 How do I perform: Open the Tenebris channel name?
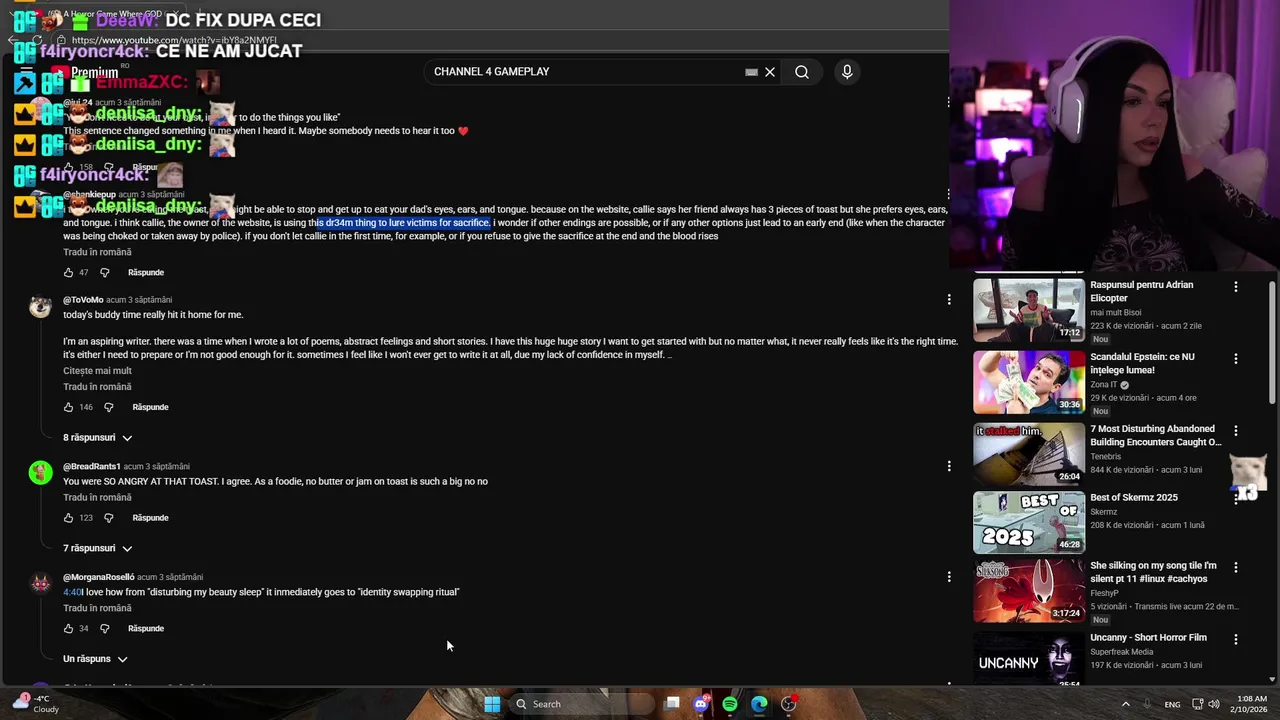click(x=1105, y=457)
